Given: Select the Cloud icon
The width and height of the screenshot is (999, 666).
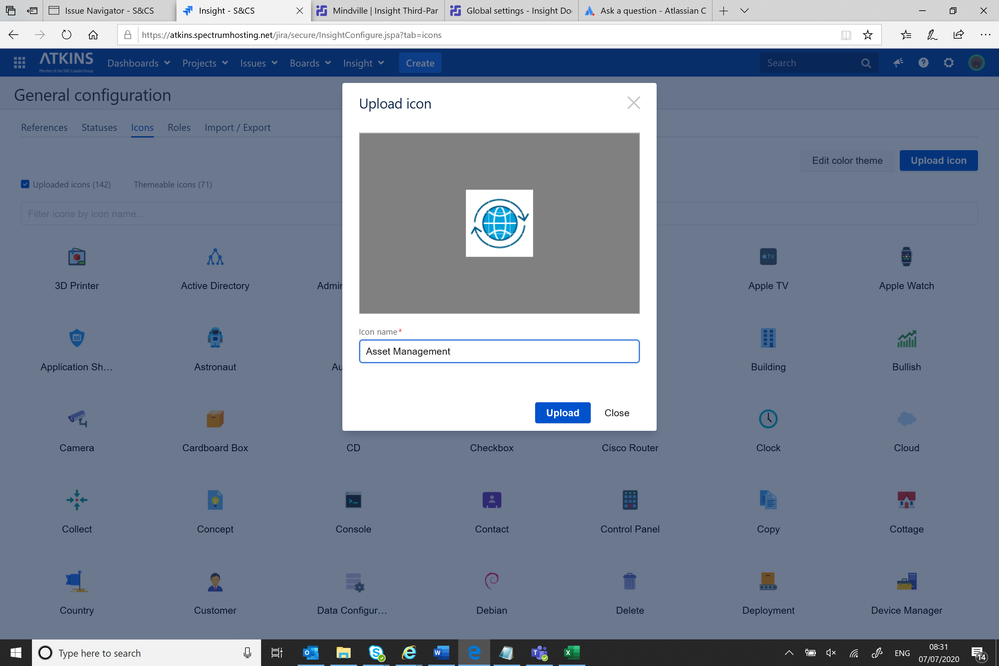Looking at the screenshot, I should [x=906, y=419].
